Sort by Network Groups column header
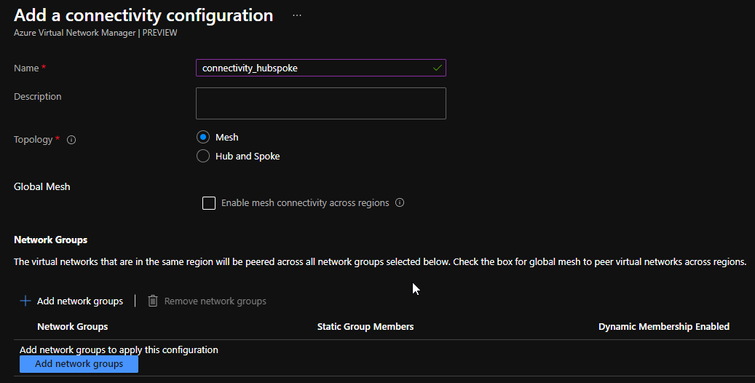This screenshot has height=383, width=755. pos(73,327)
